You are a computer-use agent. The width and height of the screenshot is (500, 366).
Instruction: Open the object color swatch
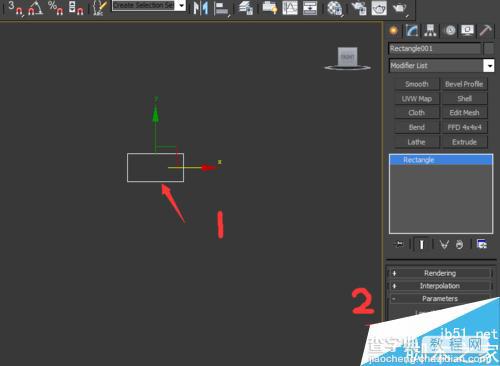tap(489, 49)
